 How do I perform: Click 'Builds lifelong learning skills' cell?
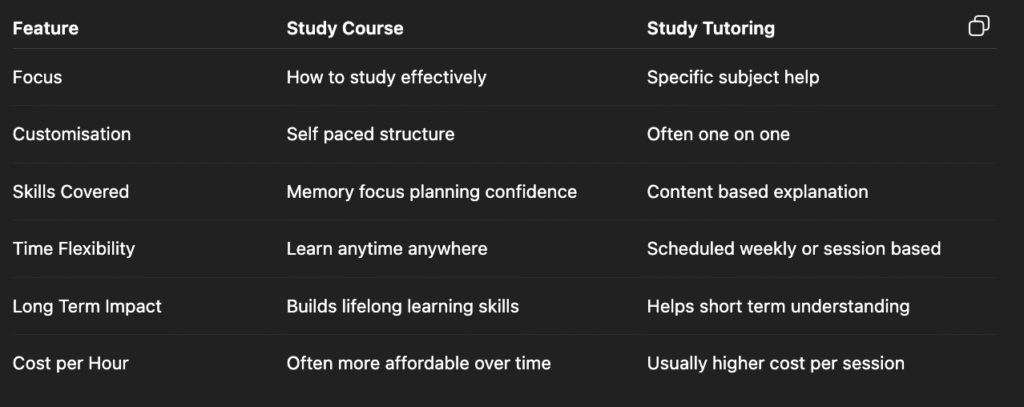click(x=402, y=306)
